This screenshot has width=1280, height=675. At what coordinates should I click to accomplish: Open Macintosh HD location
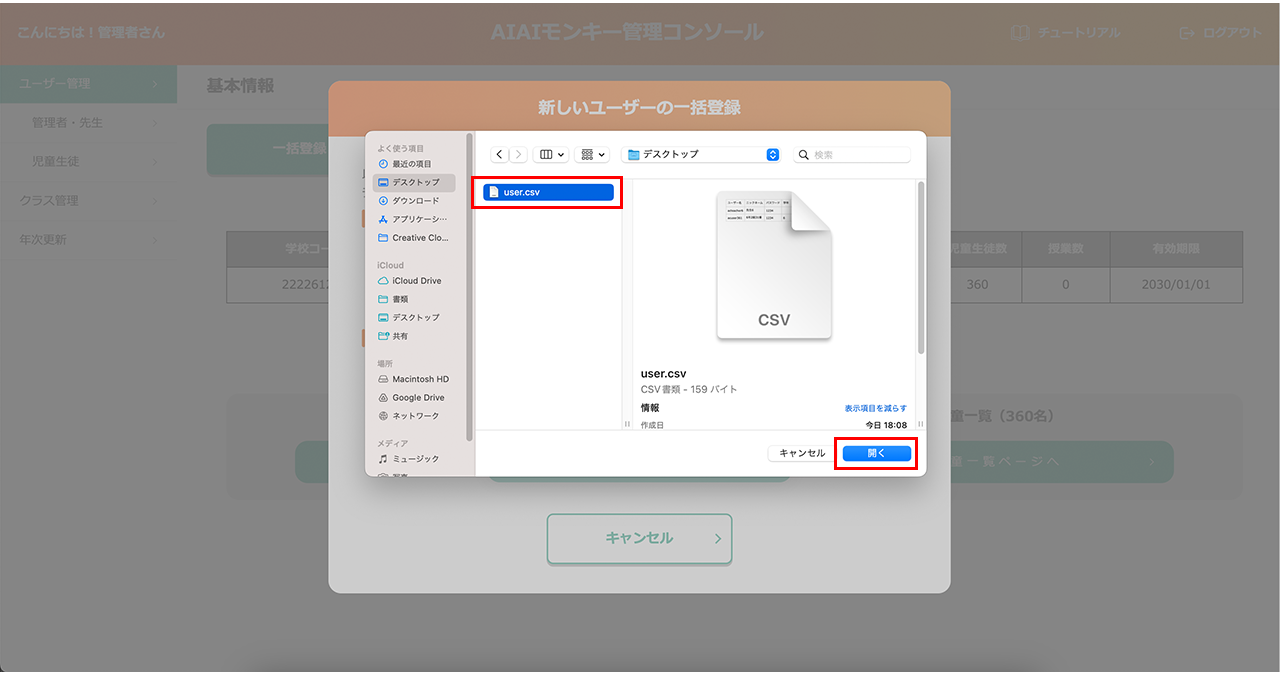pos(420,380)
